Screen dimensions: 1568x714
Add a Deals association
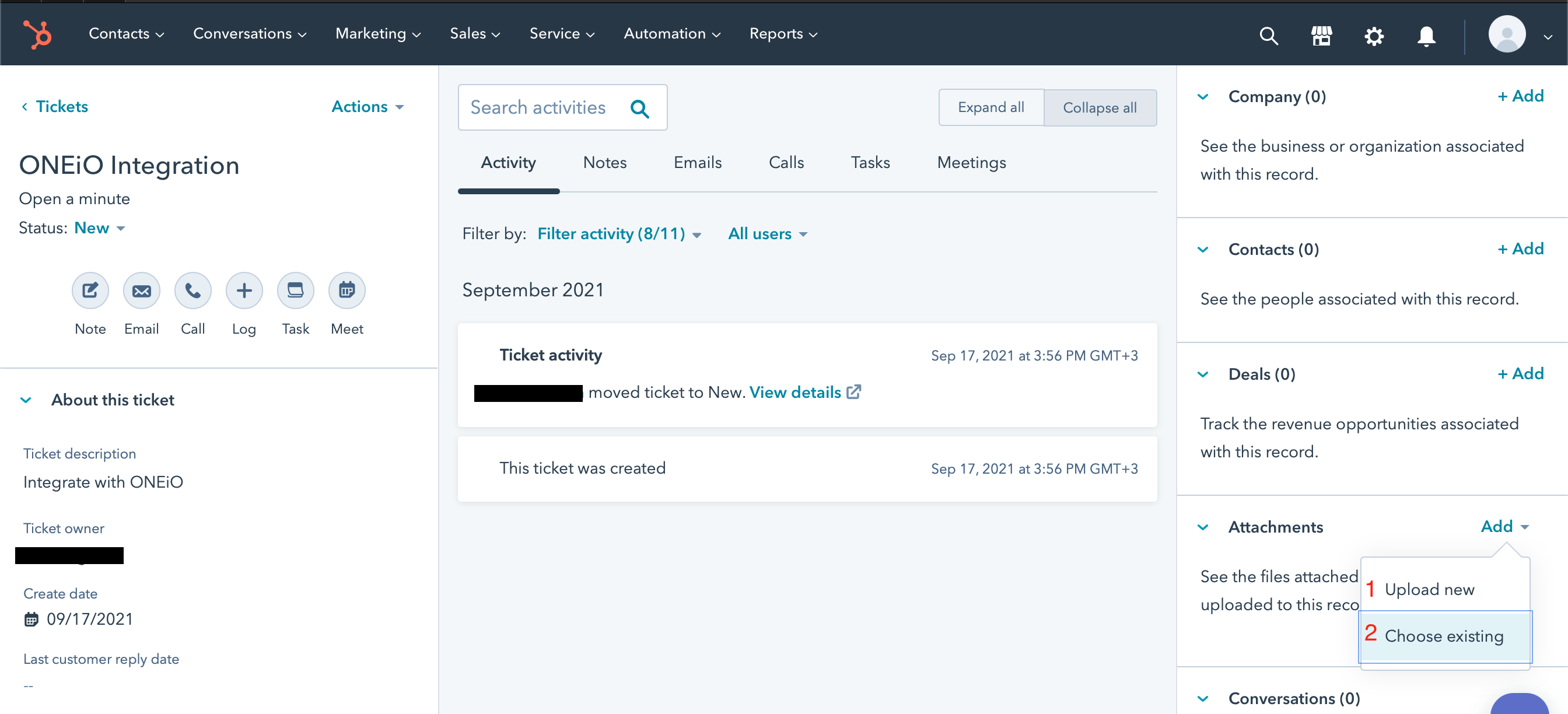pos(1521,374)
